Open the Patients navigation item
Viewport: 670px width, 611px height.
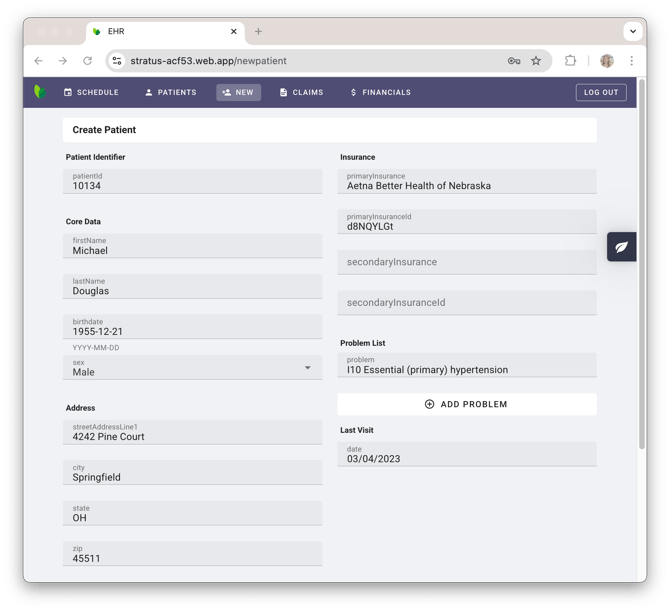tap(170, 92)
